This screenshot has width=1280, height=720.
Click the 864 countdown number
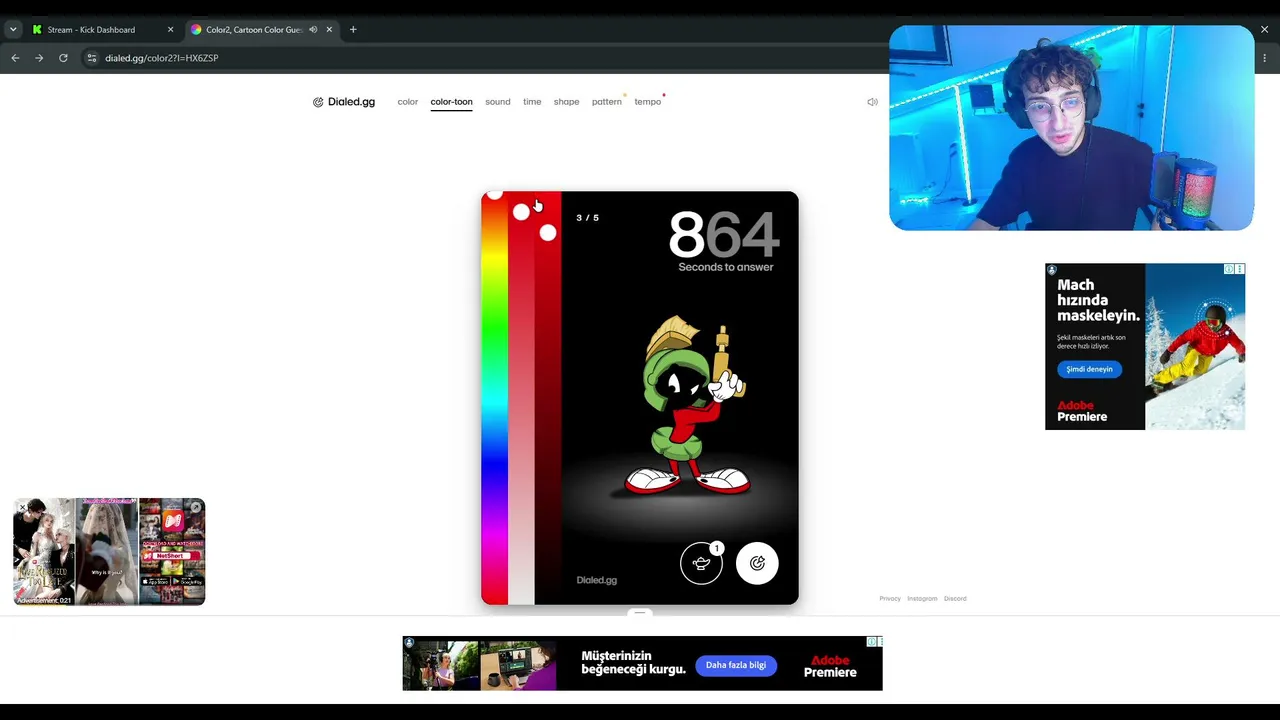pos(723,235)
